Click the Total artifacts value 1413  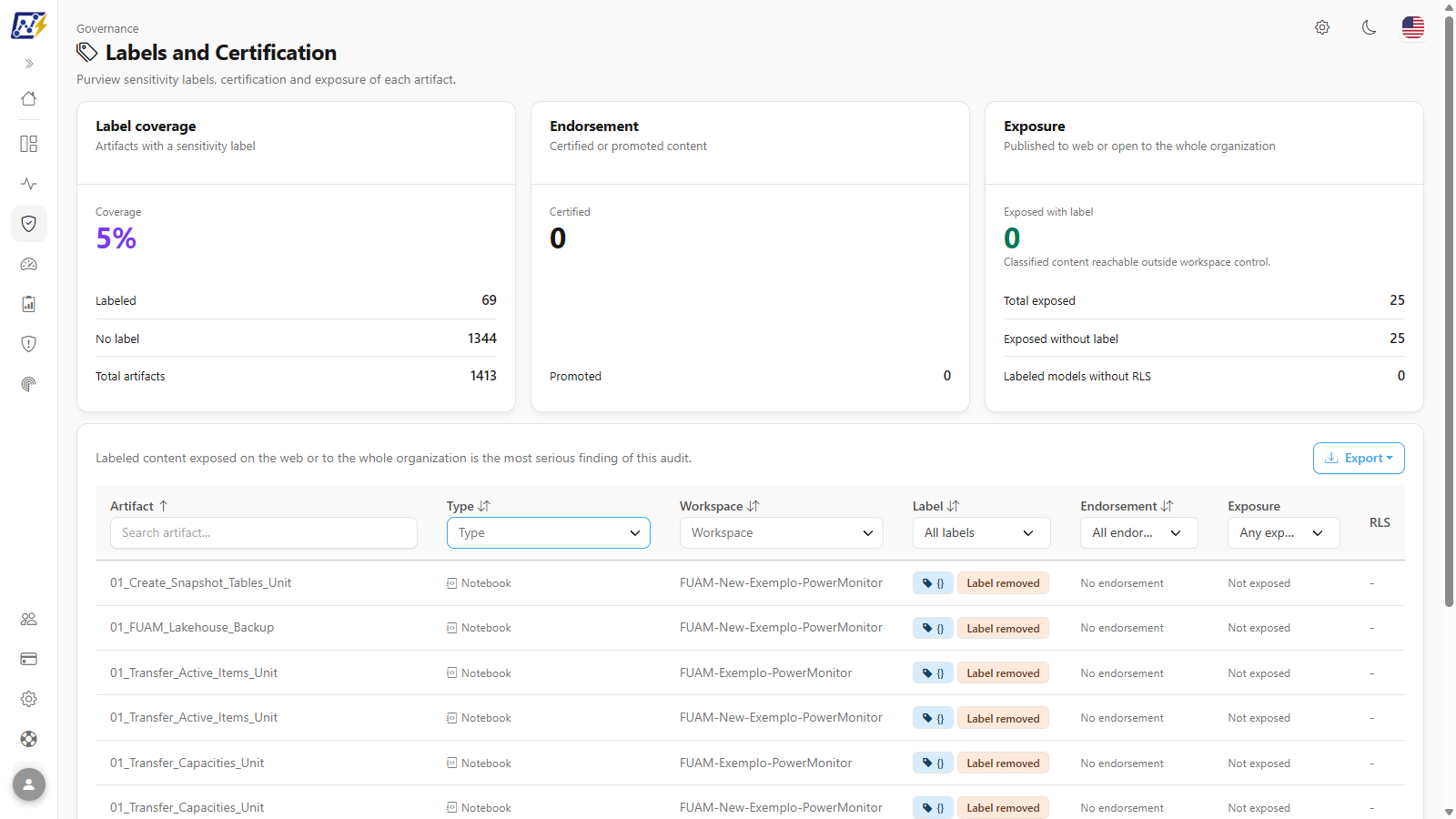click(483, 376)
